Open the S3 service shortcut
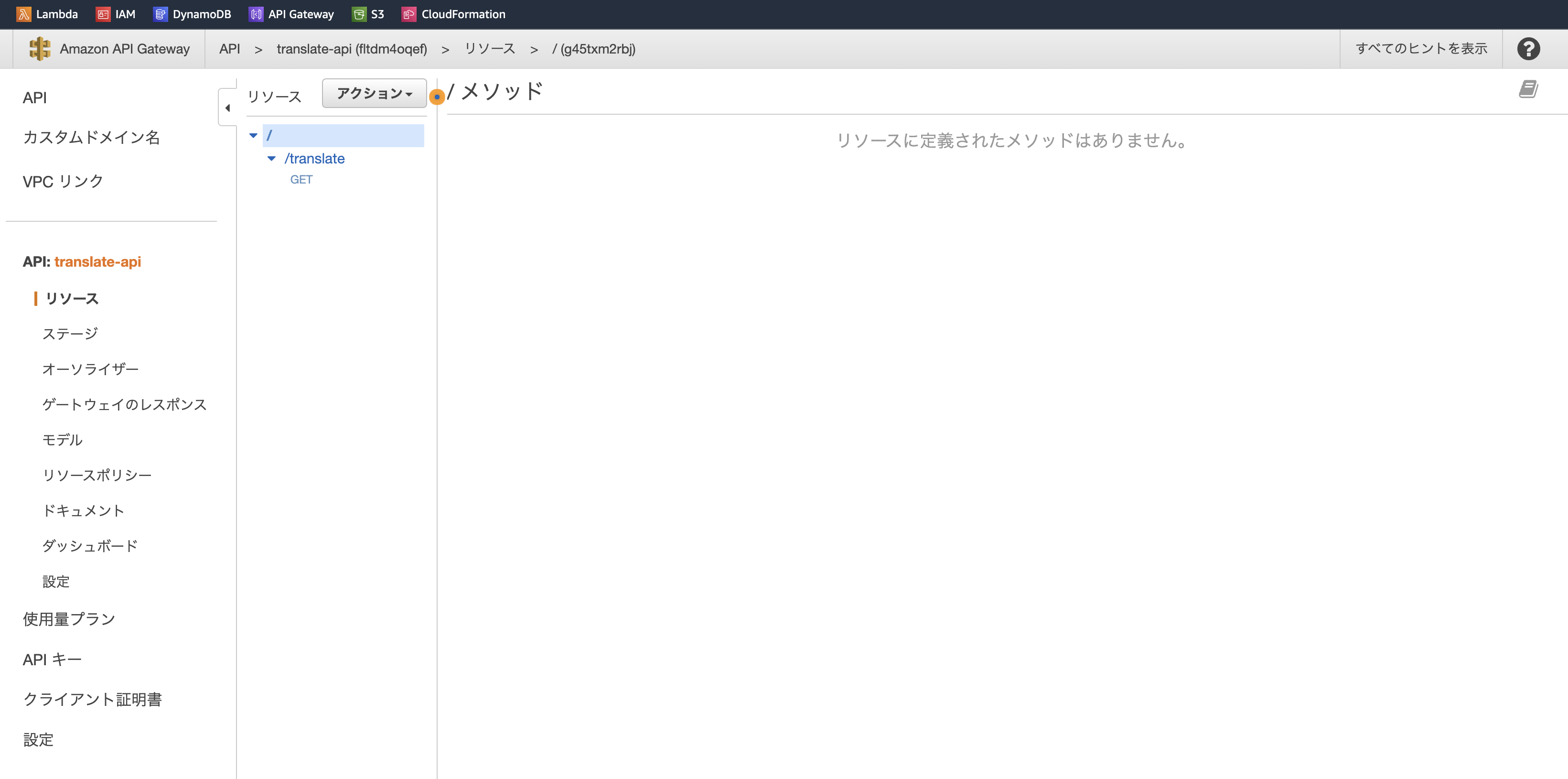1568x779 pixels. pos(368,14)
